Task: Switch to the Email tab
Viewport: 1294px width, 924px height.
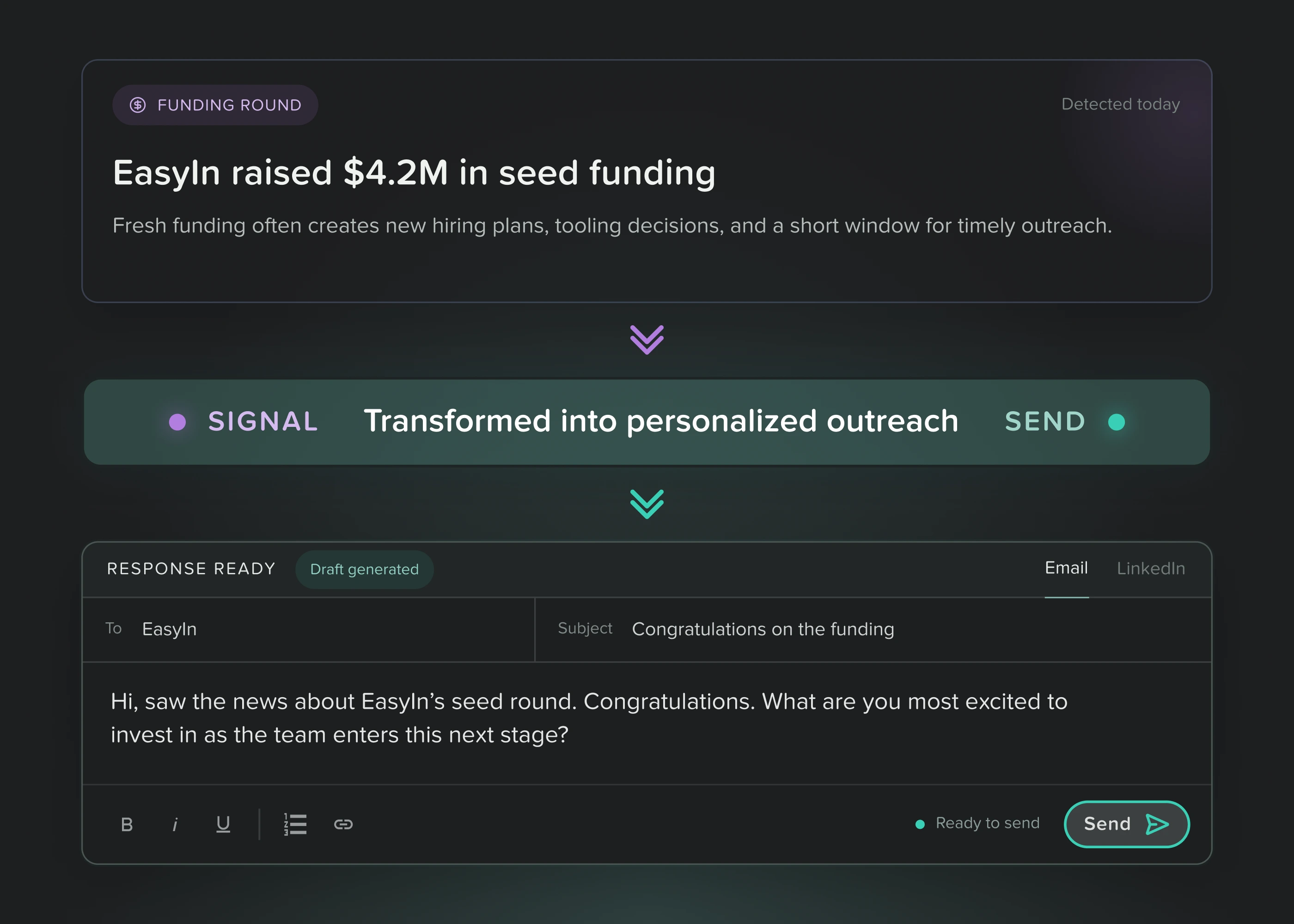Action: (1066, 568)
